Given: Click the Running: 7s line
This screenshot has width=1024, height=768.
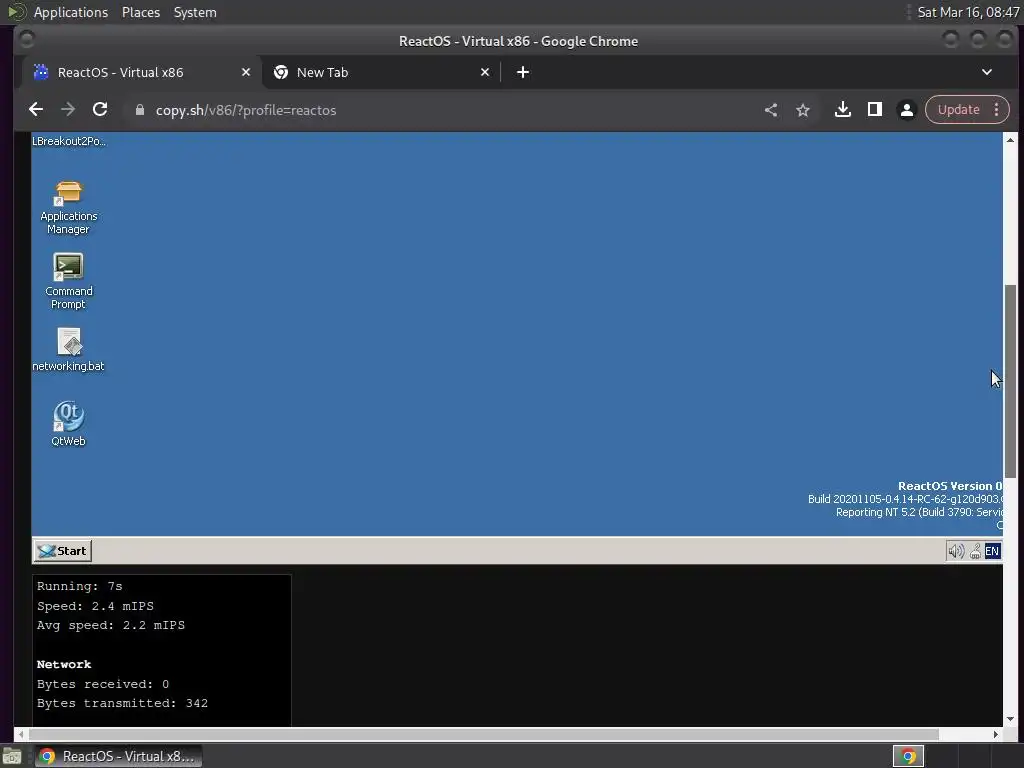Looking at the screenshot, I should [79, 586].
